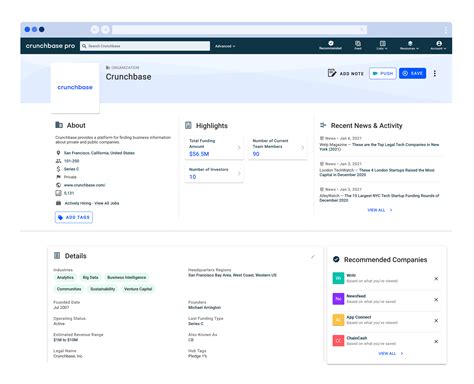Click the Add Note pencil icon
474x384 pixels.
(x=332, y=73)
